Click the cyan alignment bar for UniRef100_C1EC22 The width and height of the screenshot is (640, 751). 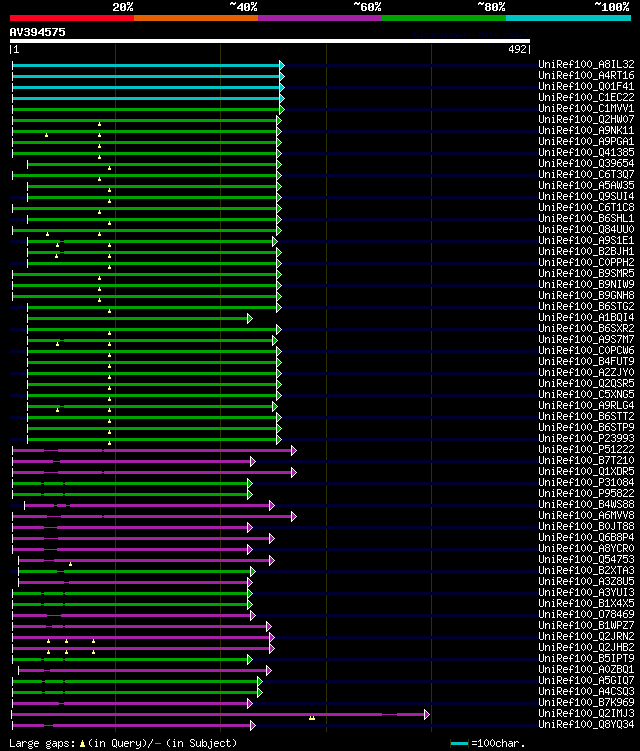tap(146, 98)
